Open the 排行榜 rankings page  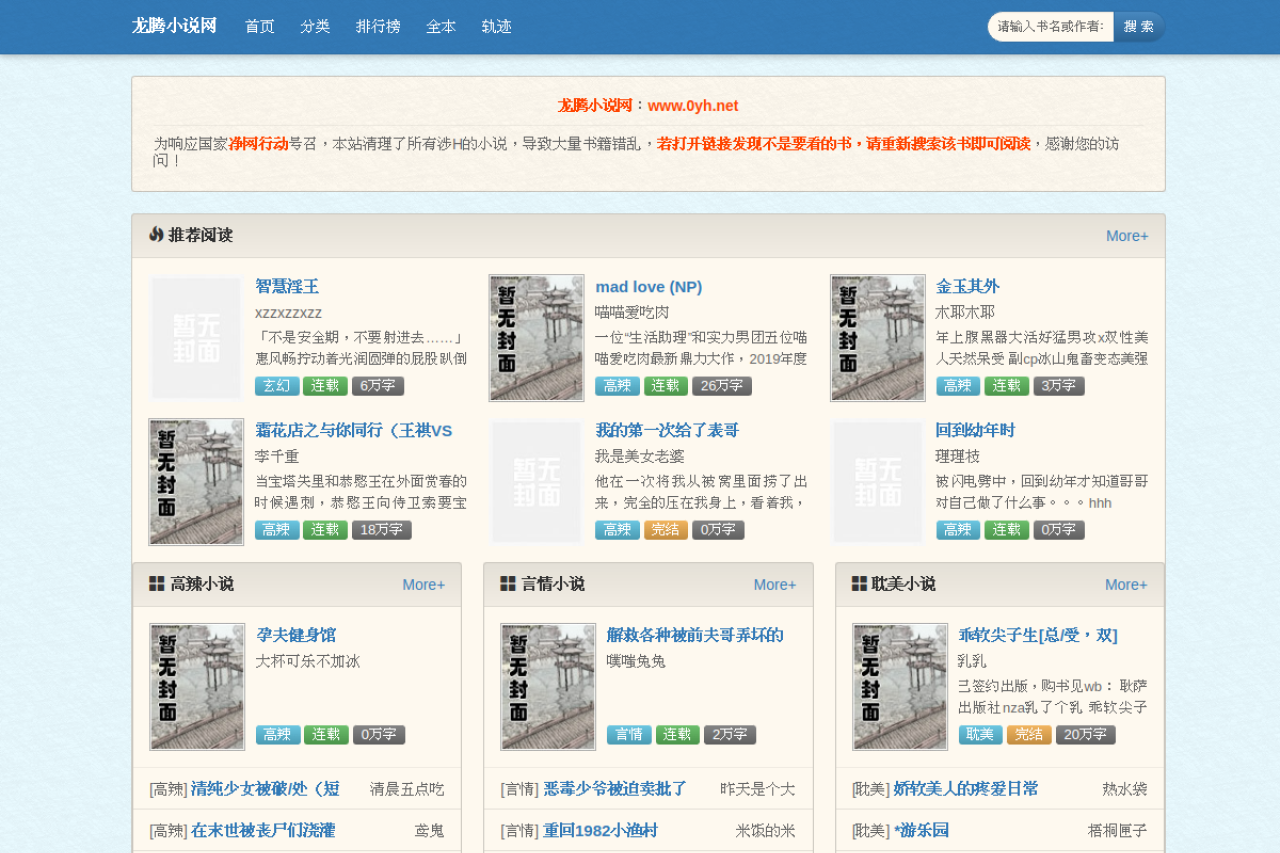(378, 27)
